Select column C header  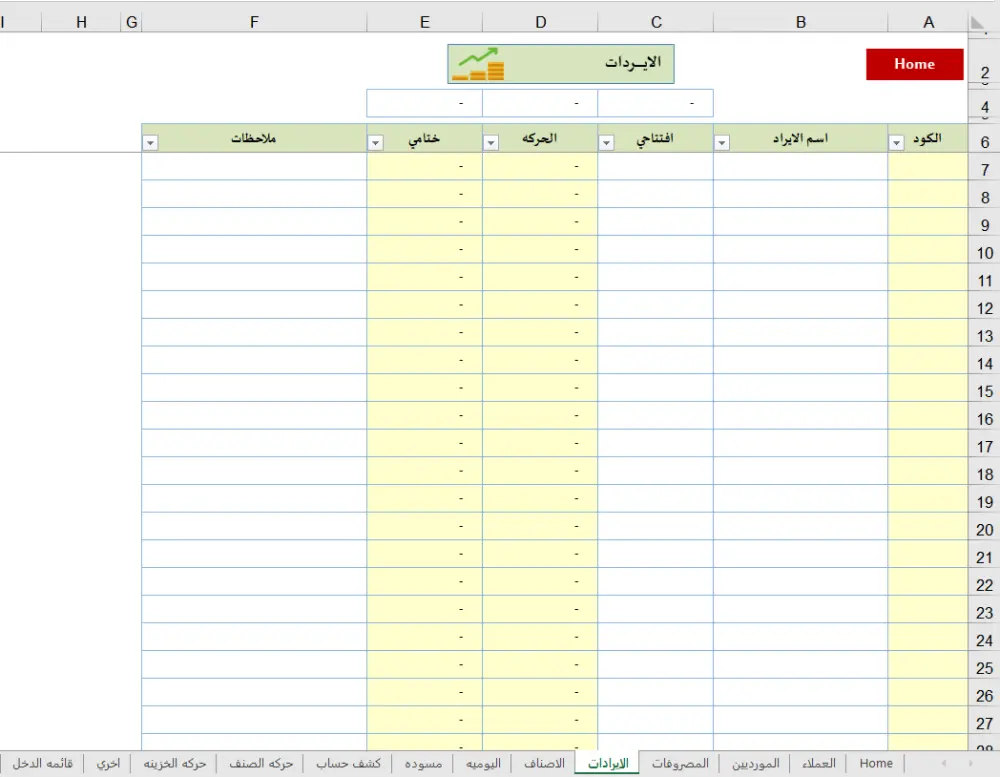(x=656, y=22)
